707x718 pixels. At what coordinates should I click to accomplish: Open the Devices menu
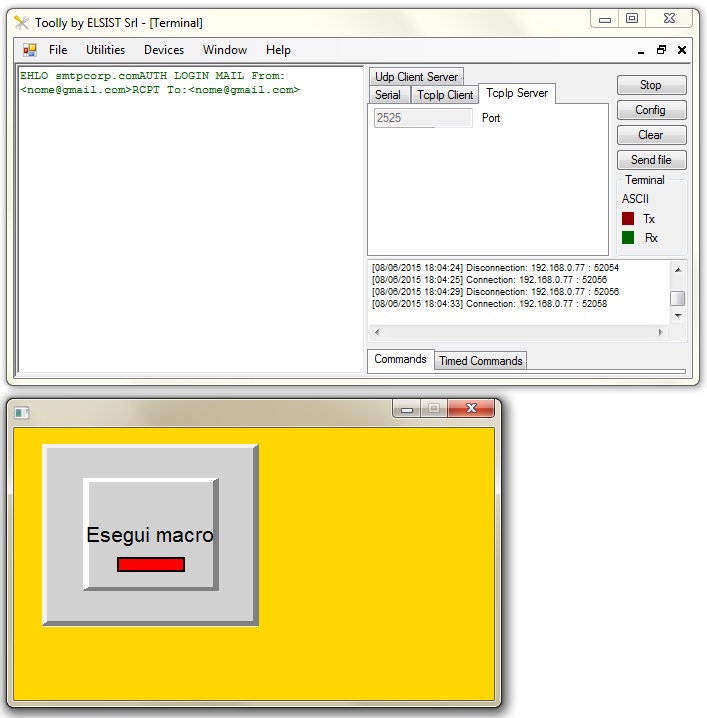164,50
